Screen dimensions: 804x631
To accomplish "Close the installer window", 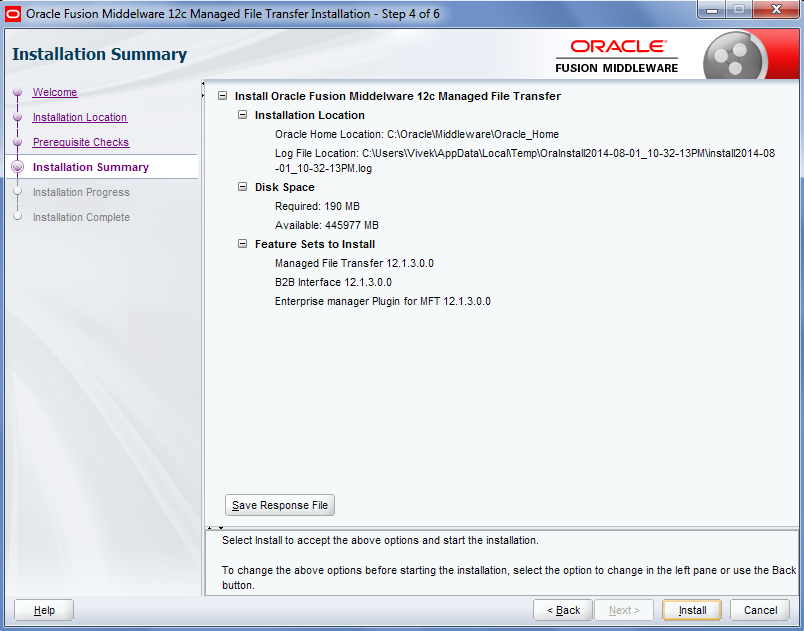I will (776, 9).
